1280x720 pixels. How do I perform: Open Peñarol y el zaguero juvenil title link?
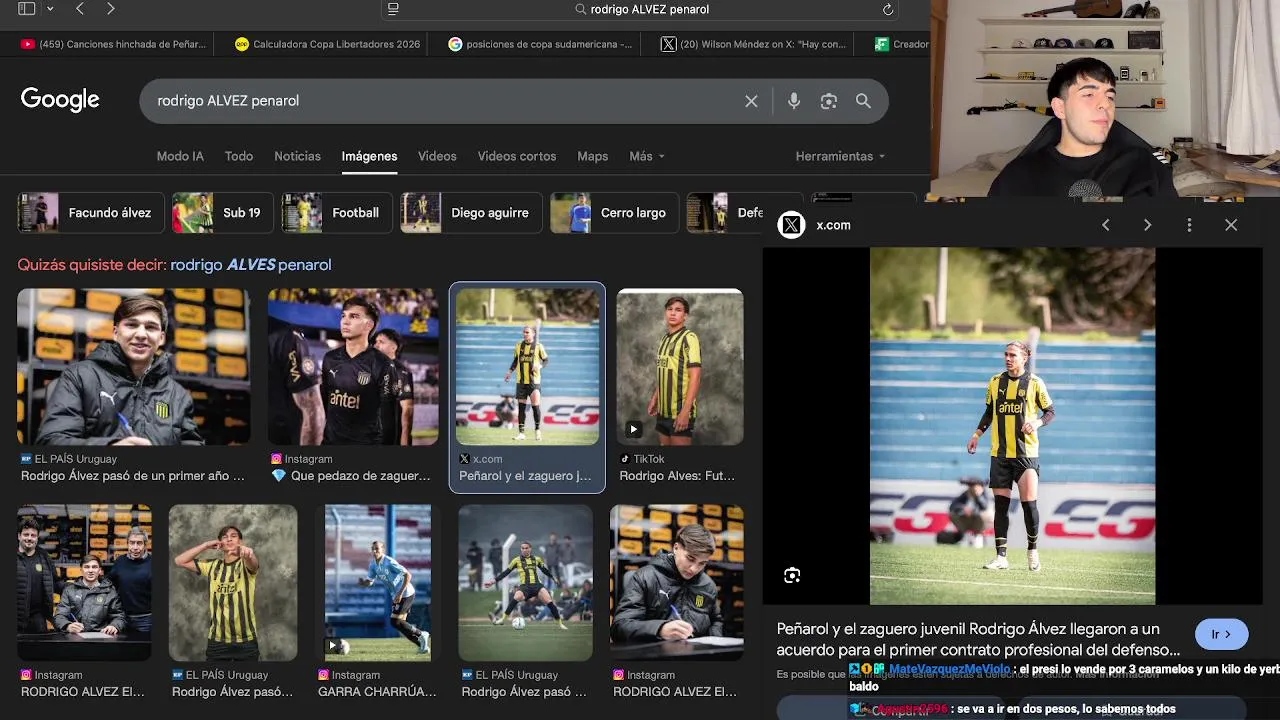978,639
